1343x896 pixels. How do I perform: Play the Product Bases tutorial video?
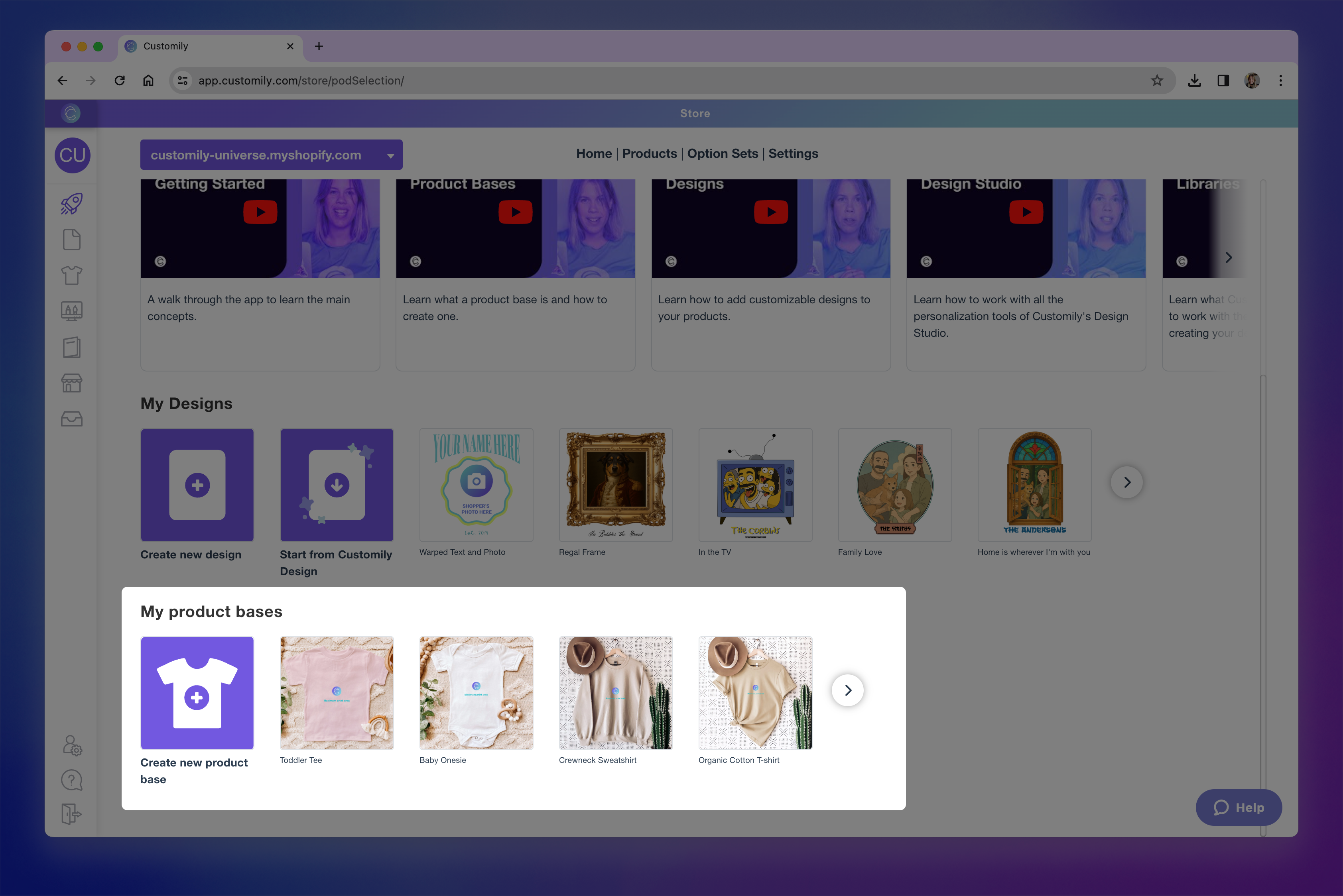tap(515, 212)
